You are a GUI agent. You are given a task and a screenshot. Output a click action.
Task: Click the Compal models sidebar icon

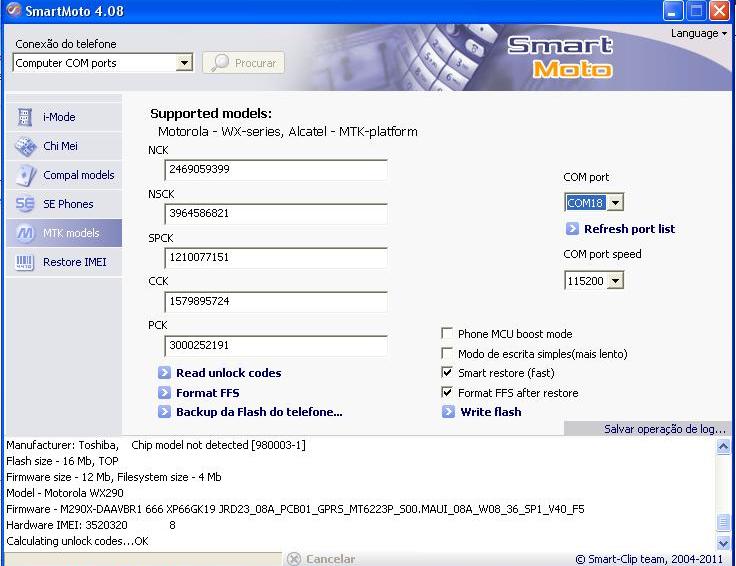pos(25,176)
